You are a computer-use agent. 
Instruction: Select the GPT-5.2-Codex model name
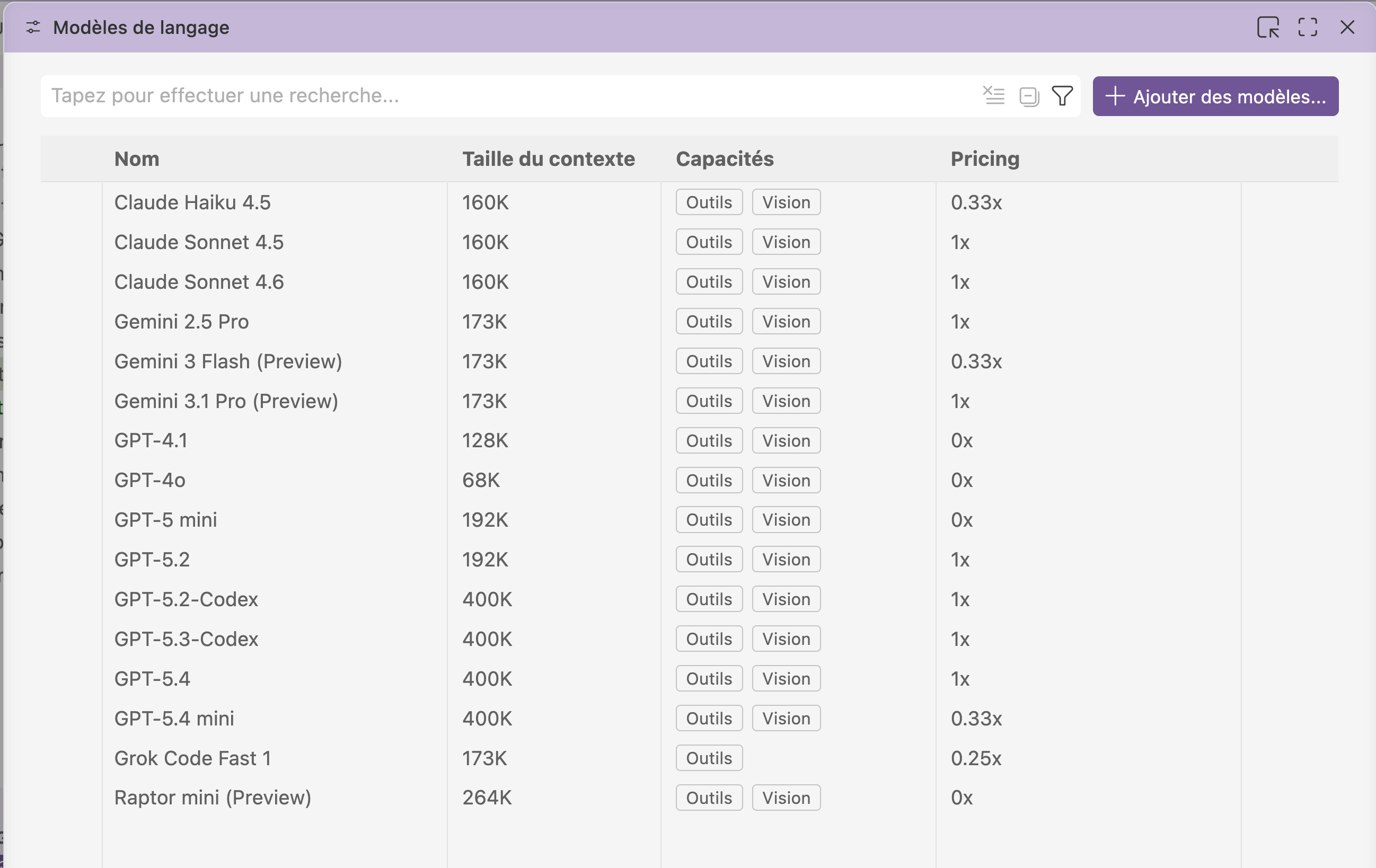186,599
